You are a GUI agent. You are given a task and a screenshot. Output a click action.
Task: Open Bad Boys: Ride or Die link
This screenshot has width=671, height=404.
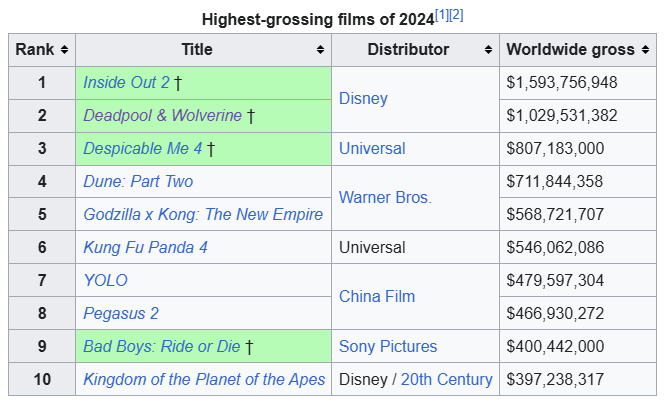point(162,346)
